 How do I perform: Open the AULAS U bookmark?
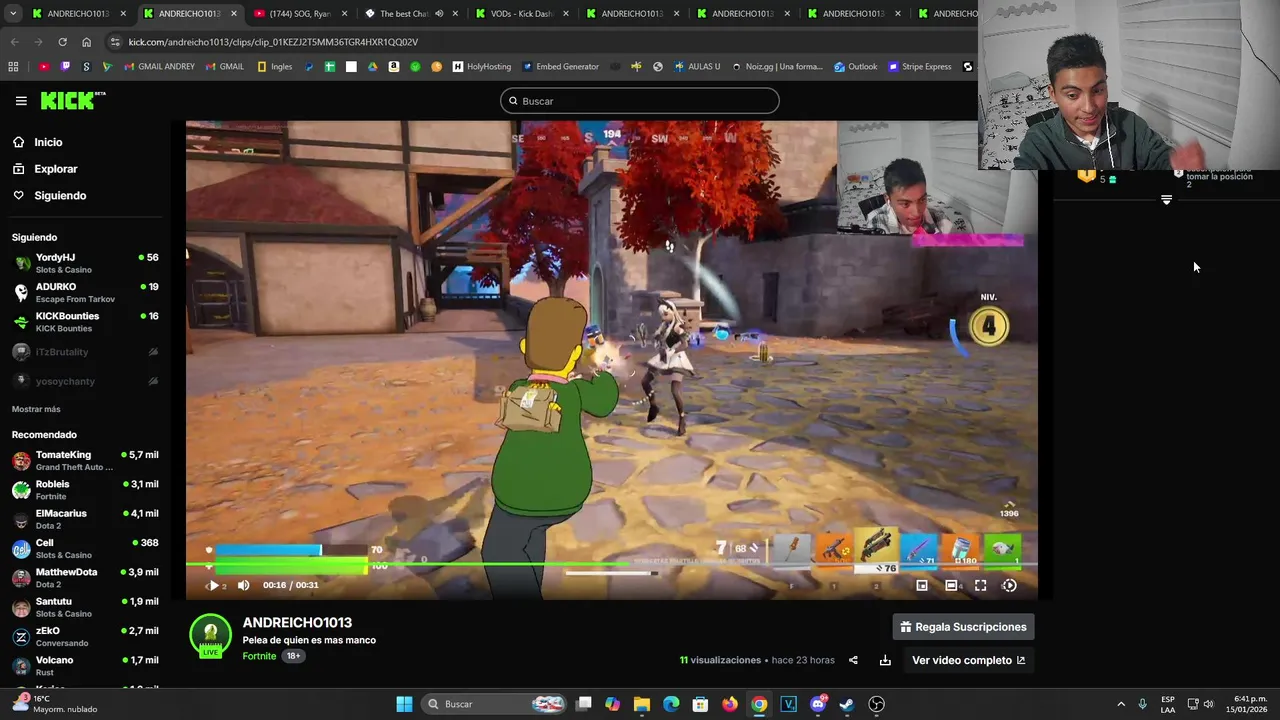pyautogui.click(x=697, y=67)
